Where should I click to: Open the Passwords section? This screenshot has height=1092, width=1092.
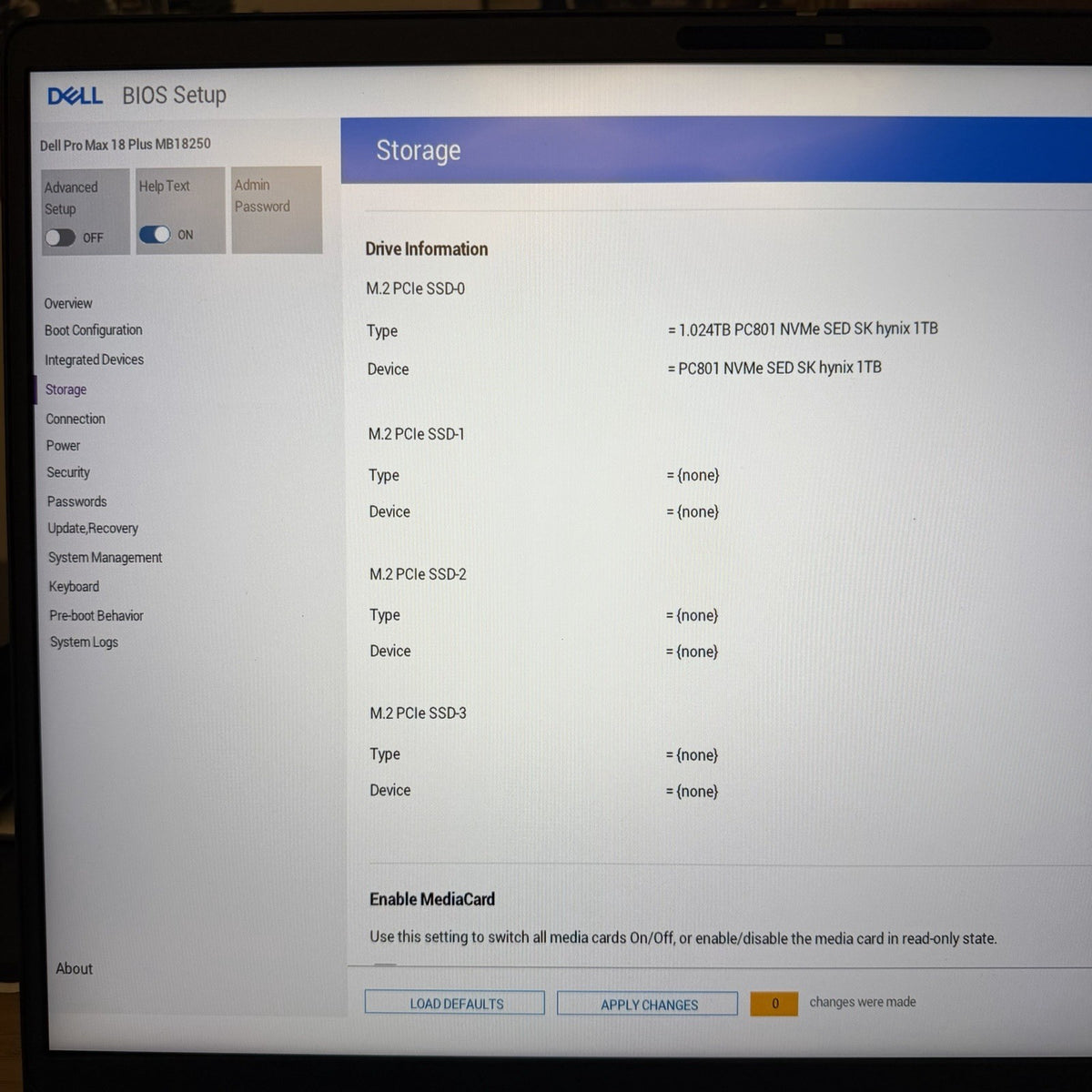77,501
